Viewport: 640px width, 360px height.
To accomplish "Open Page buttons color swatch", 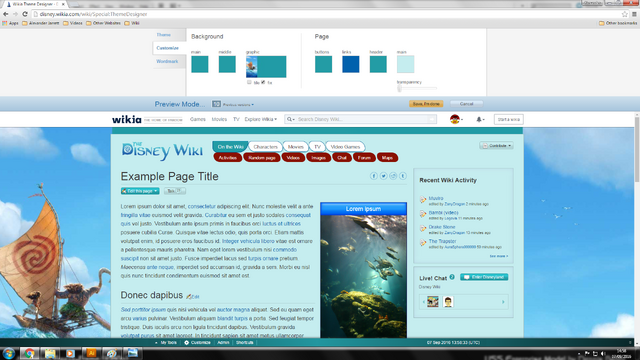I will pyautogui.click(x=323, y=64).
